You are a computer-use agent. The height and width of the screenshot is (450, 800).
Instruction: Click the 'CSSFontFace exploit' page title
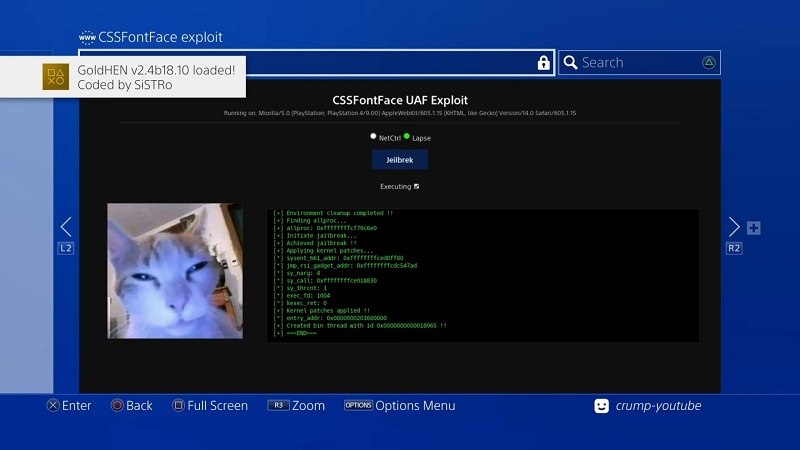160,37
